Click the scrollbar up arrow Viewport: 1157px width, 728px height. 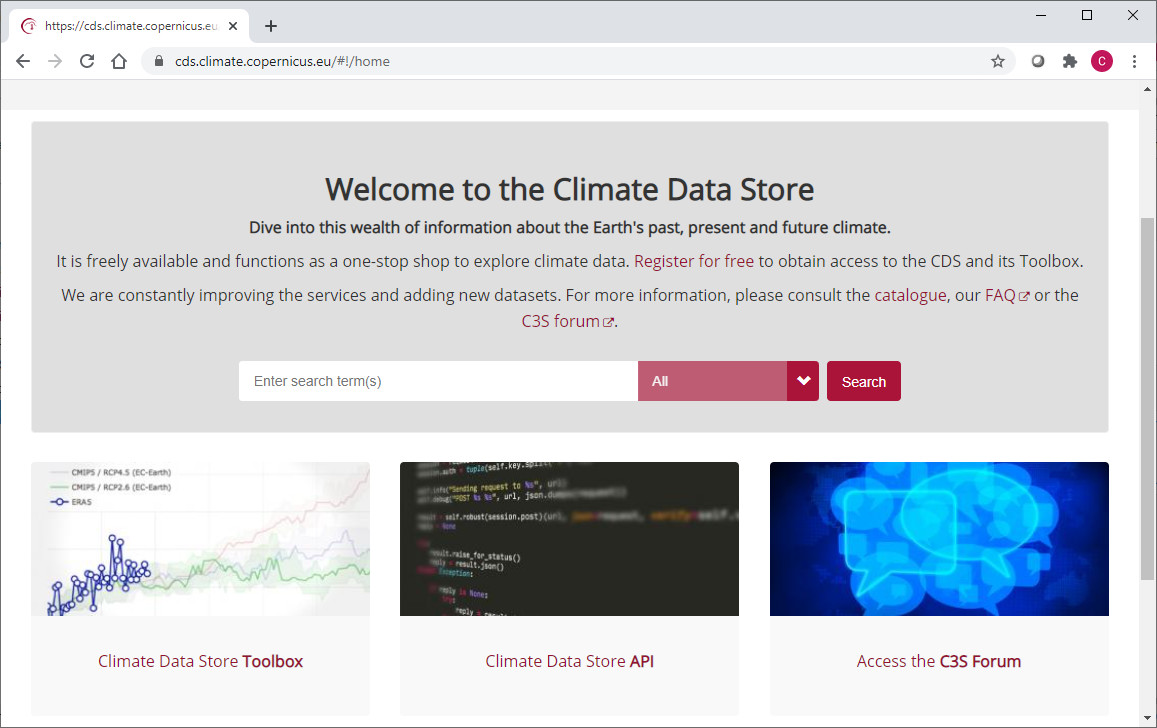1147,89
